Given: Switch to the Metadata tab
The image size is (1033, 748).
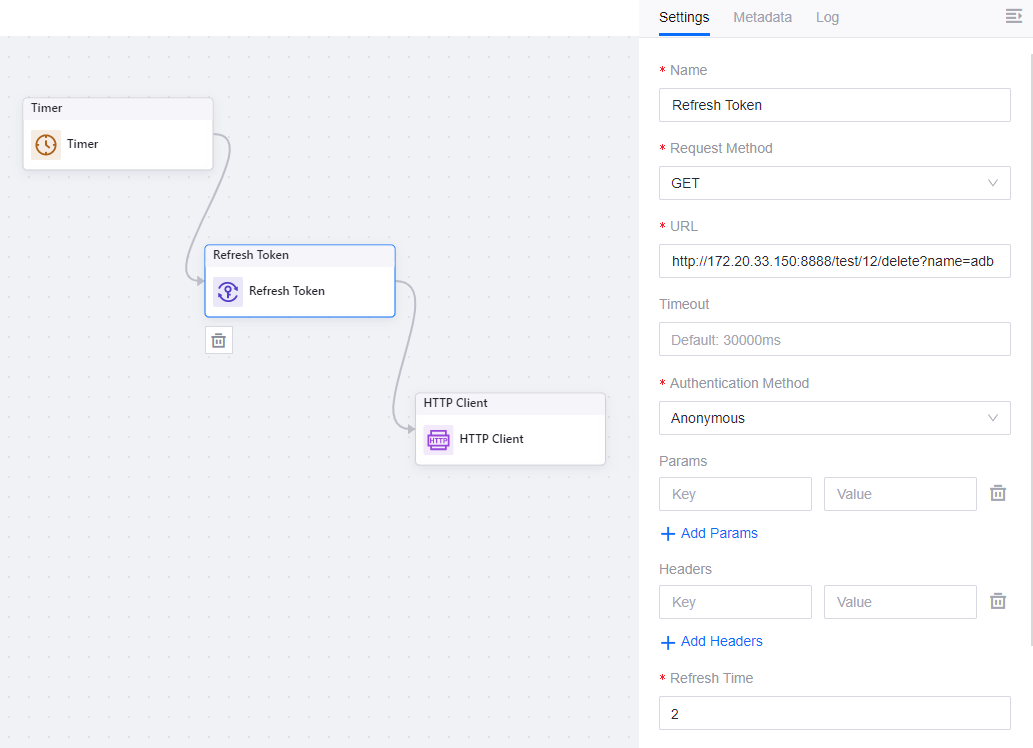Looking at the screenshot, I should (x=762, y=17).
